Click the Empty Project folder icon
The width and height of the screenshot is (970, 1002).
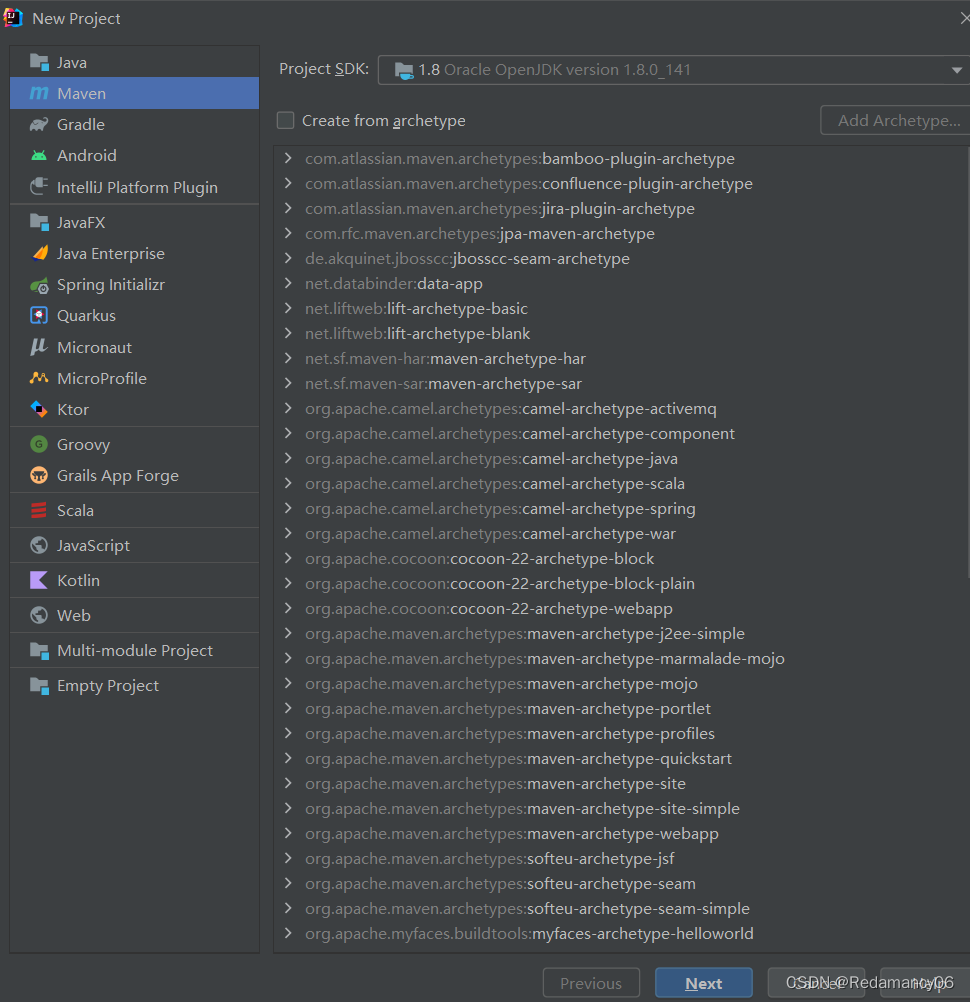coord(39,686)
